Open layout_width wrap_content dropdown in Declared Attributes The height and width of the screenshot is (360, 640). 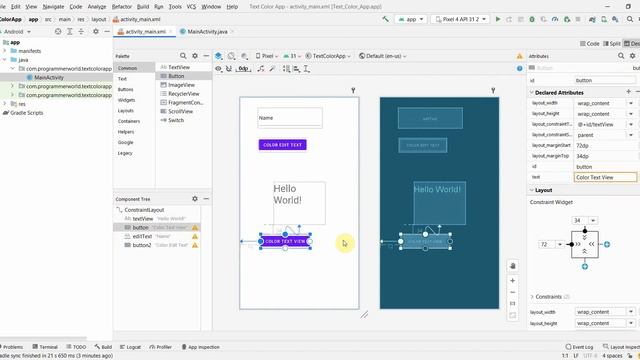click(631, 103)
